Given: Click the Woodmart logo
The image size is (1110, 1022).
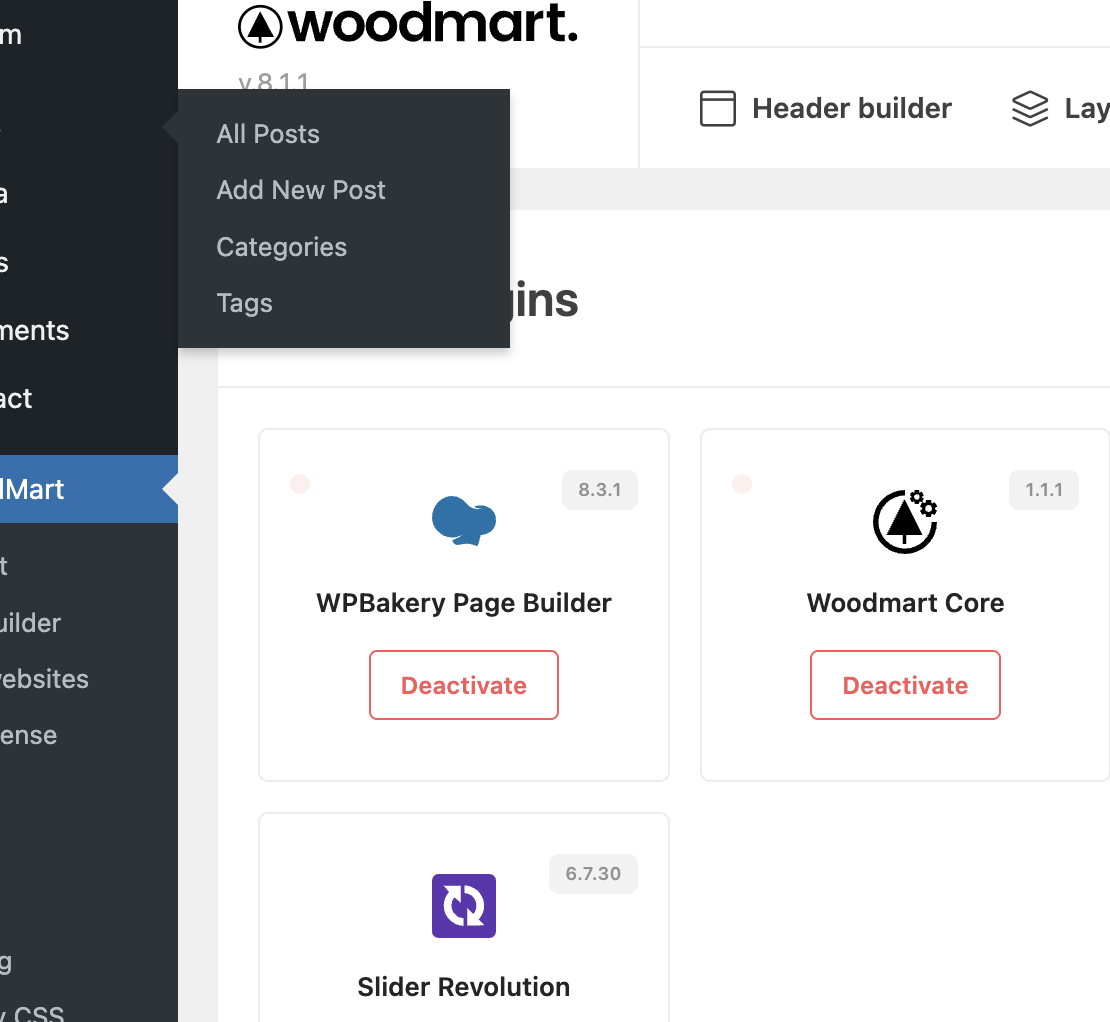Looking at the screenshot, I should pos(408,25).
